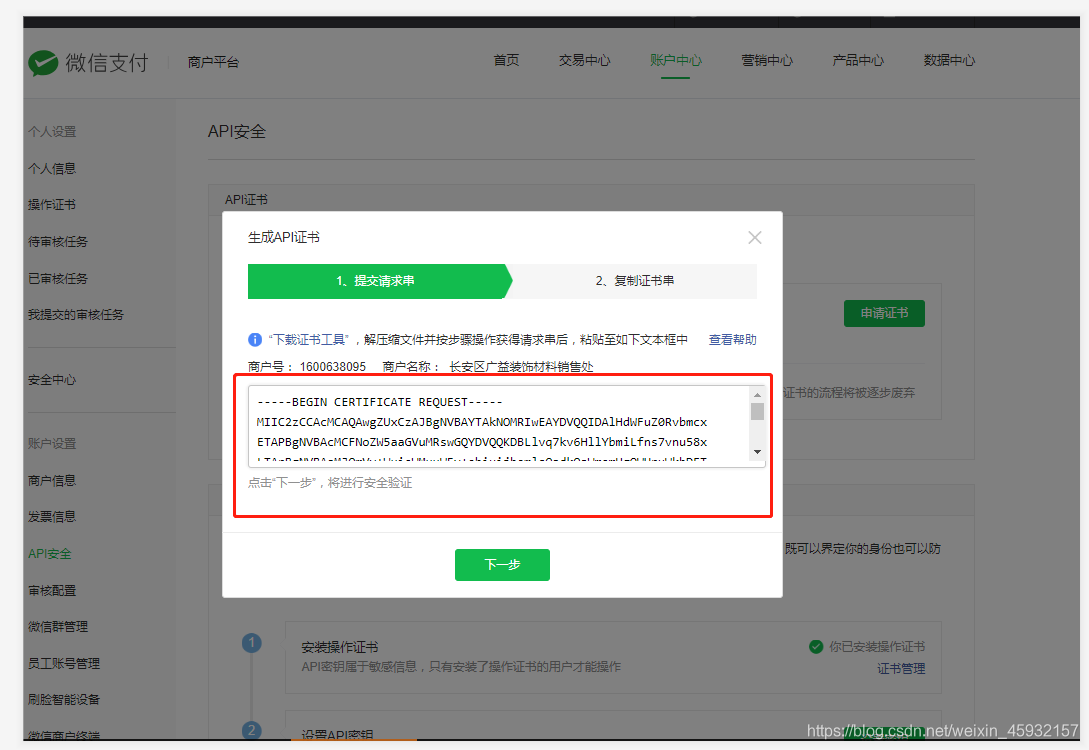Click the WeChat Pay logo
1089x750 pixels.
pos(88,62)
